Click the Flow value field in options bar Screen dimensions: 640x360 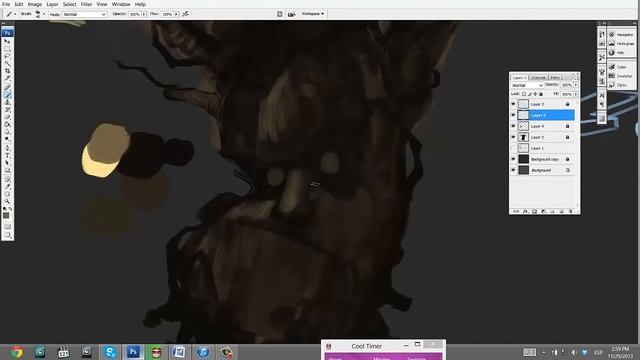167,14
